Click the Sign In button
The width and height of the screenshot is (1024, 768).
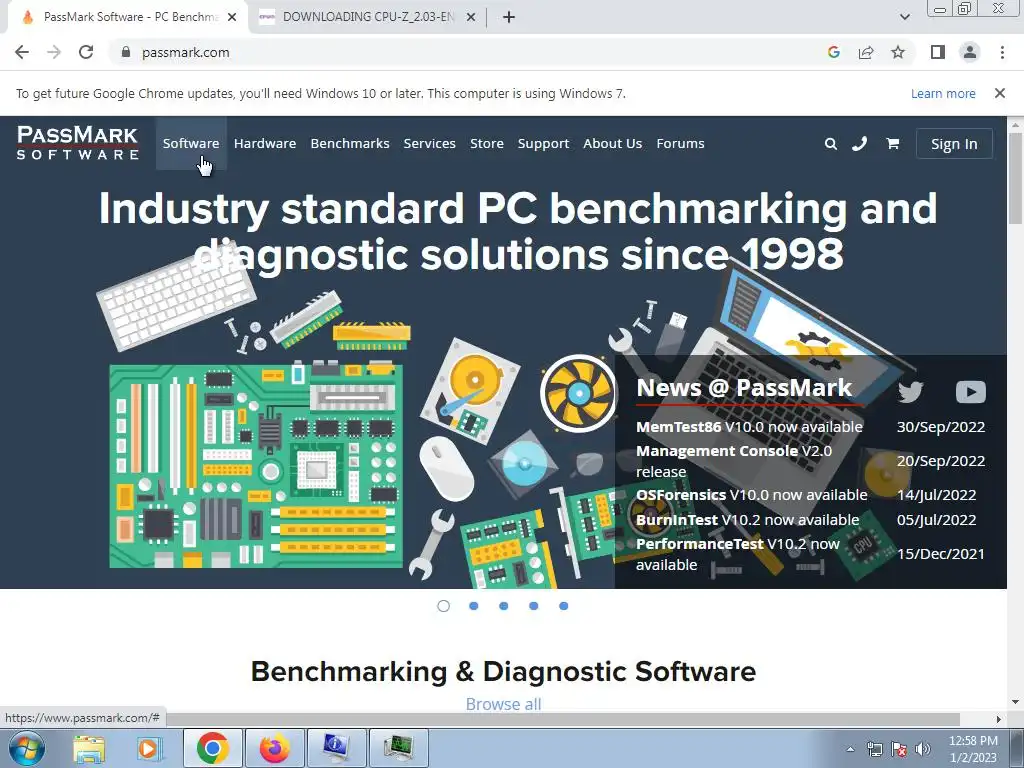point(953,144)
